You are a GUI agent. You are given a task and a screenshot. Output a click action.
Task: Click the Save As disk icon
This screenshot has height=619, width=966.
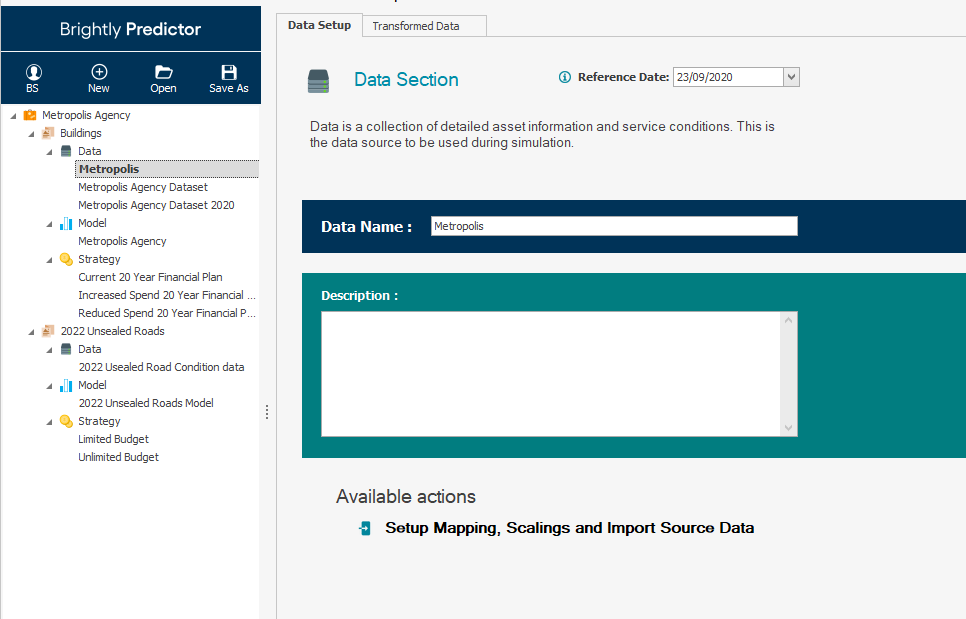228,72
